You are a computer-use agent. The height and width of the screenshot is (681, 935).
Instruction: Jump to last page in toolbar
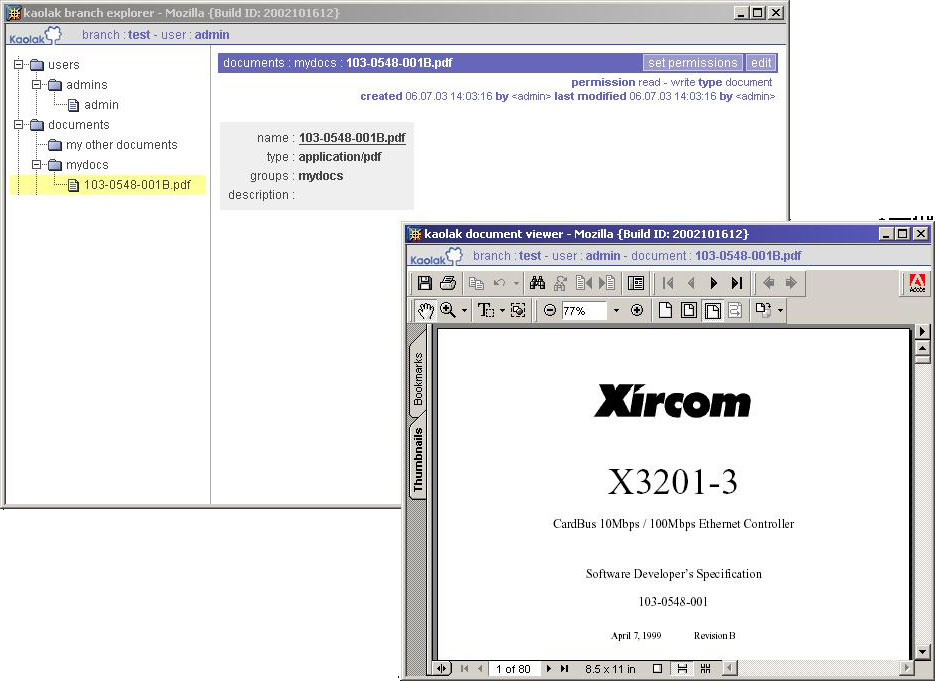(x=737, y=283)
